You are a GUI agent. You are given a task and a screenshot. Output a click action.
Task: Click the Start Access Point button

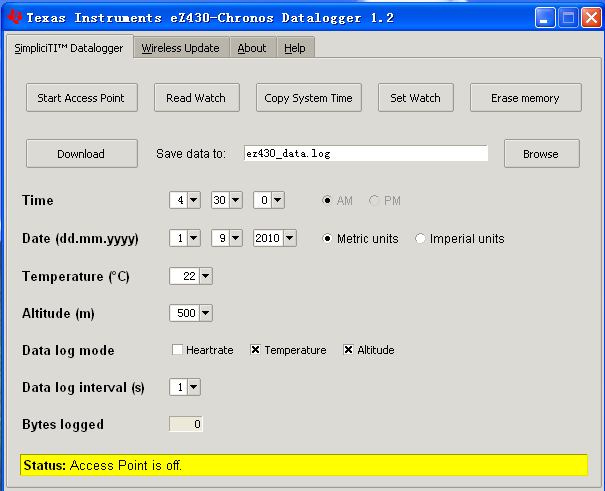point(81,98)
